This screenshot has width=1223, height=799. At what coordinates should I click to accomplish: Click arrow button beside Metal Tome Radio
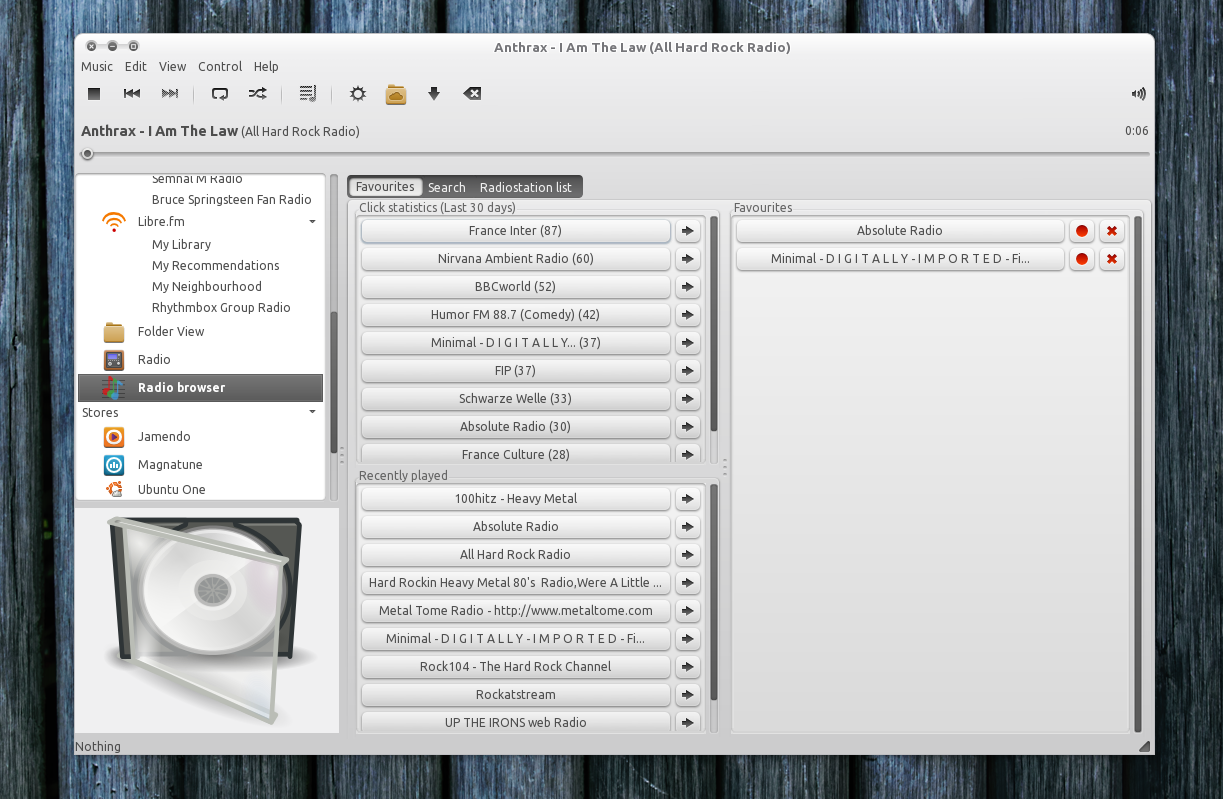pyautogui.click(x=687, y=611)
